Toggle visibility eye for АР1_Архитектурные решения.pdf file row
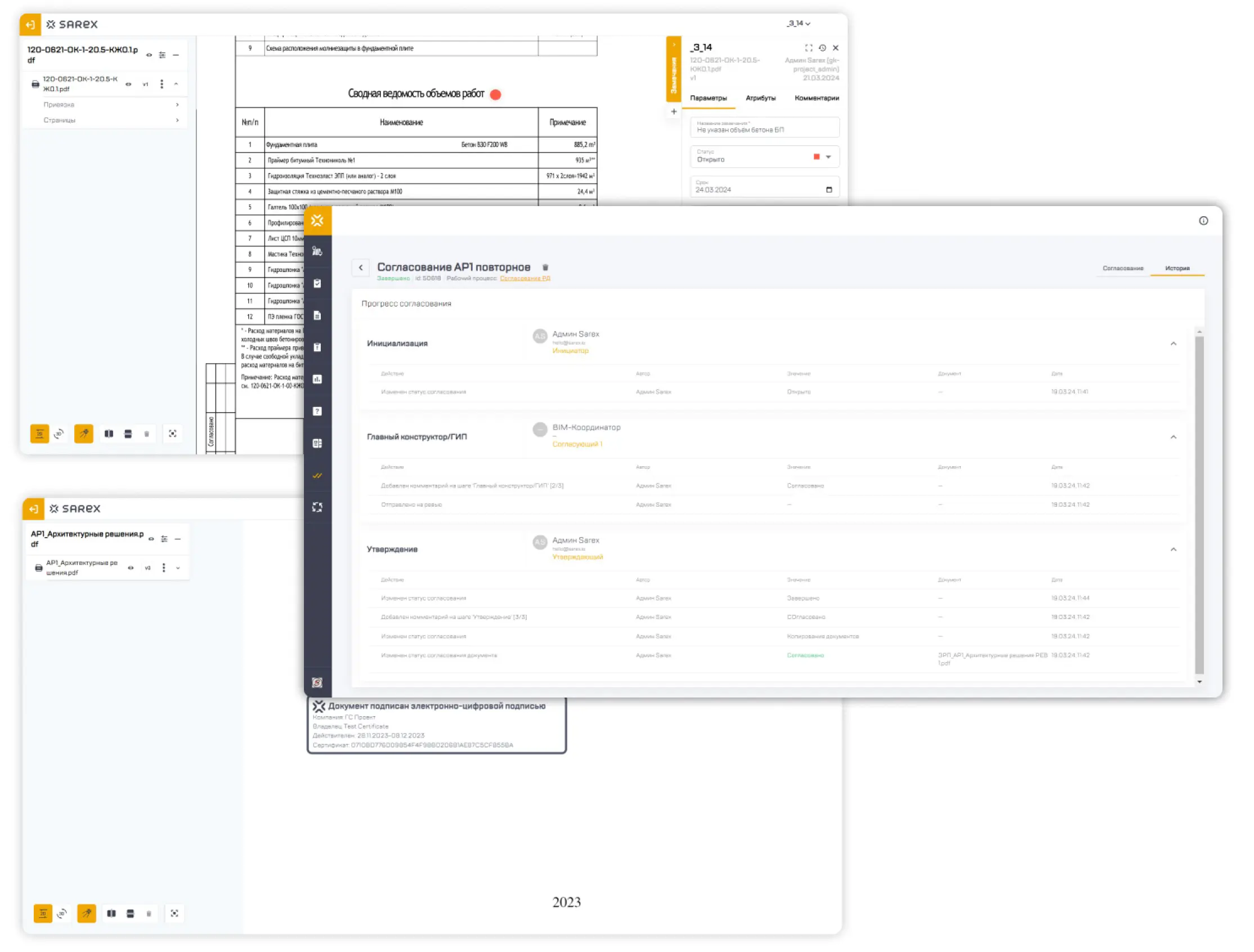1254x952 pixels. tap(131, 567)
